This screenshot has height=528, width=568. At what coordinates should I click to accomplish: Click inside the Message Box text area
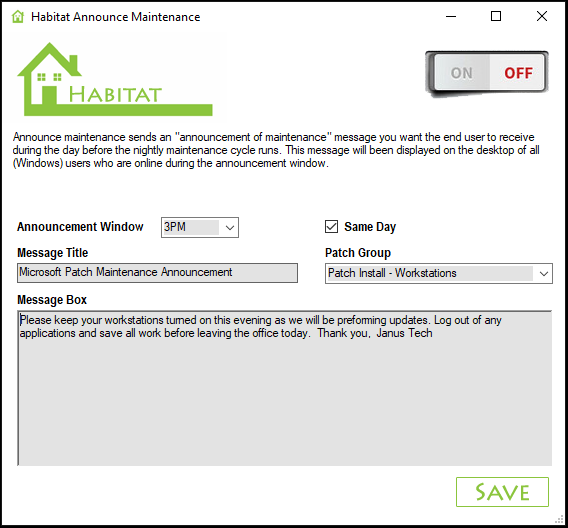[x=285, y=388]
